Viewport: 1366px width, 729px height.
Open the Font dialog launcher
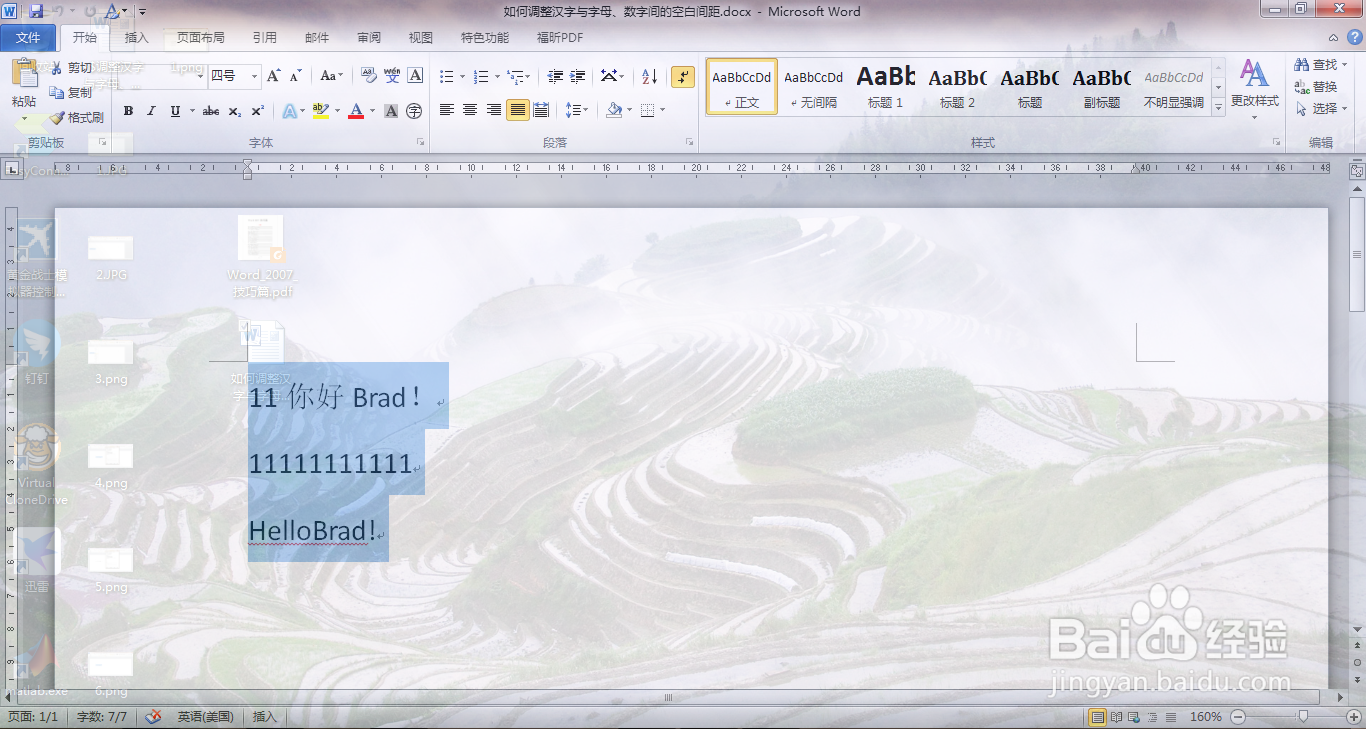[x=421, y=143]
